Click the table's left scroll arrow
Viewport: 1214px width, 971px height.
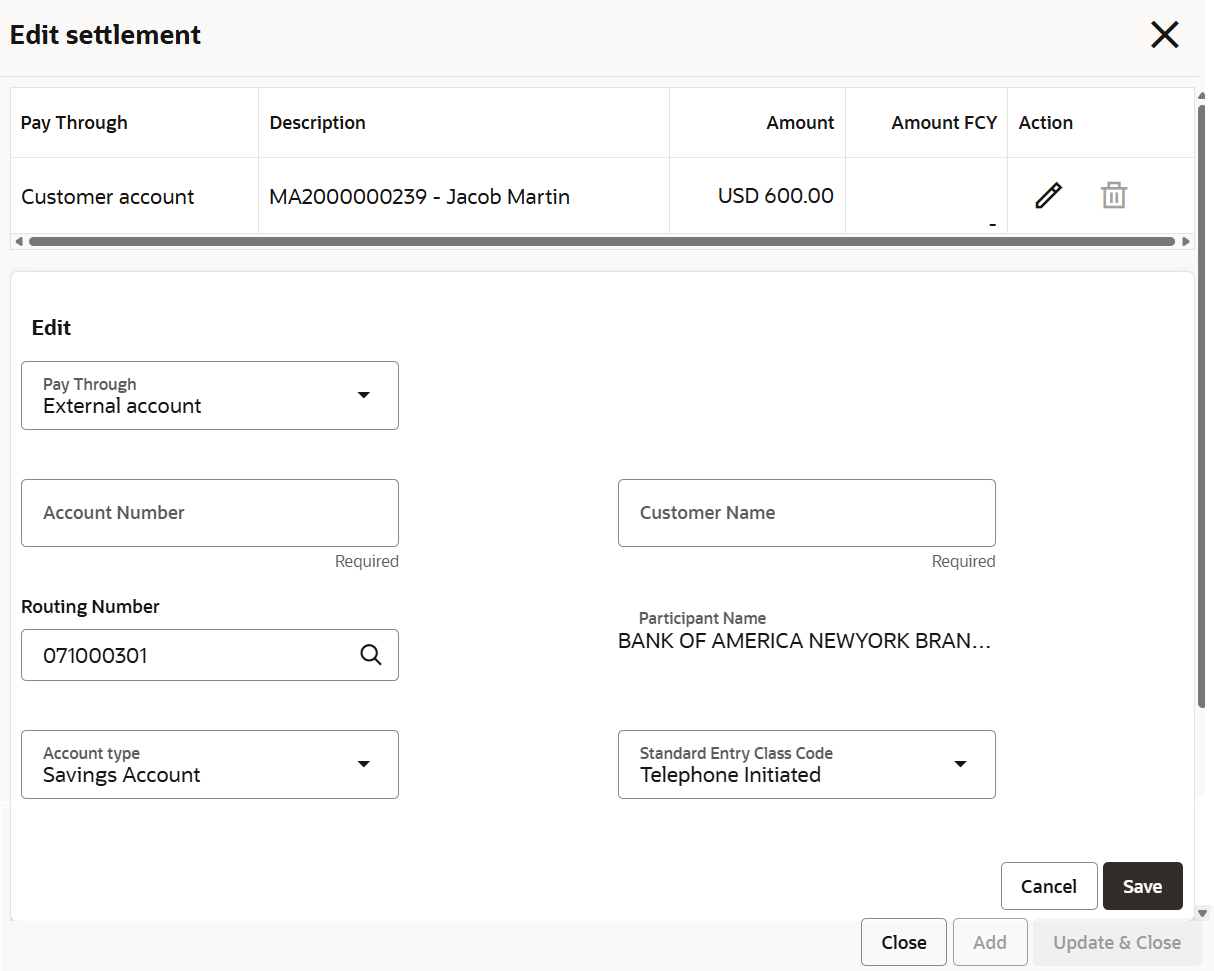click(18, 242)
